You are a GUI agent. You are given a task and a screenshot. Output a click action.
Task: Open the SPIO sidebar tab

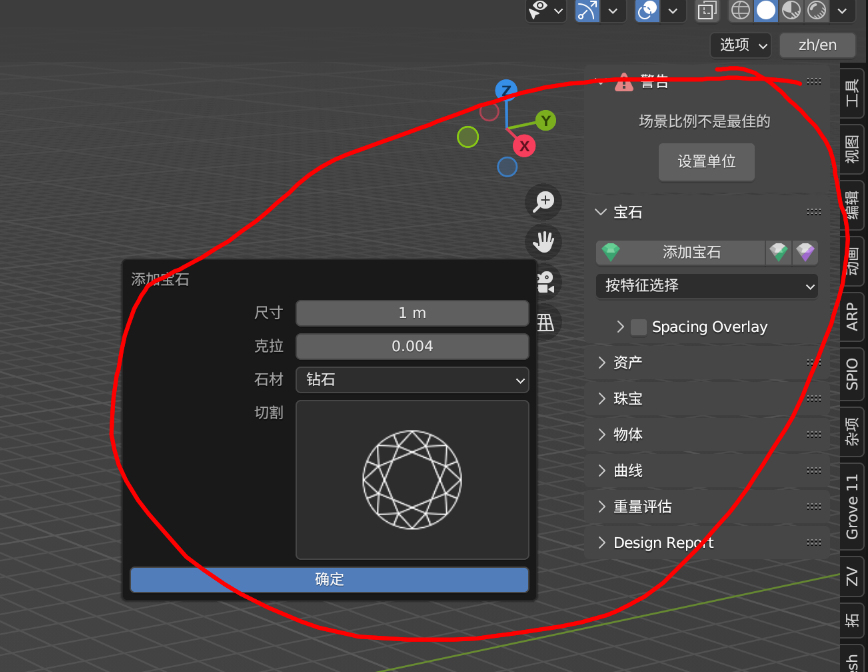pos(852,374)
